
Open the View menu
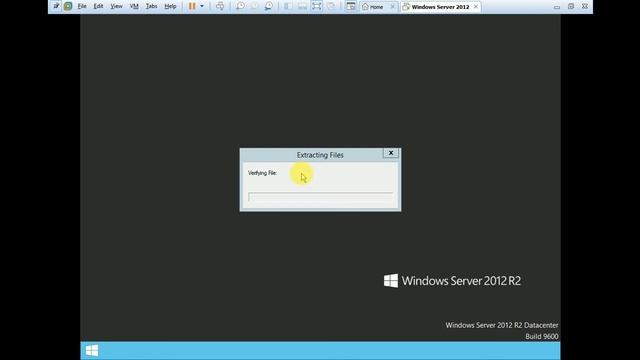click(x=116, y=7)
